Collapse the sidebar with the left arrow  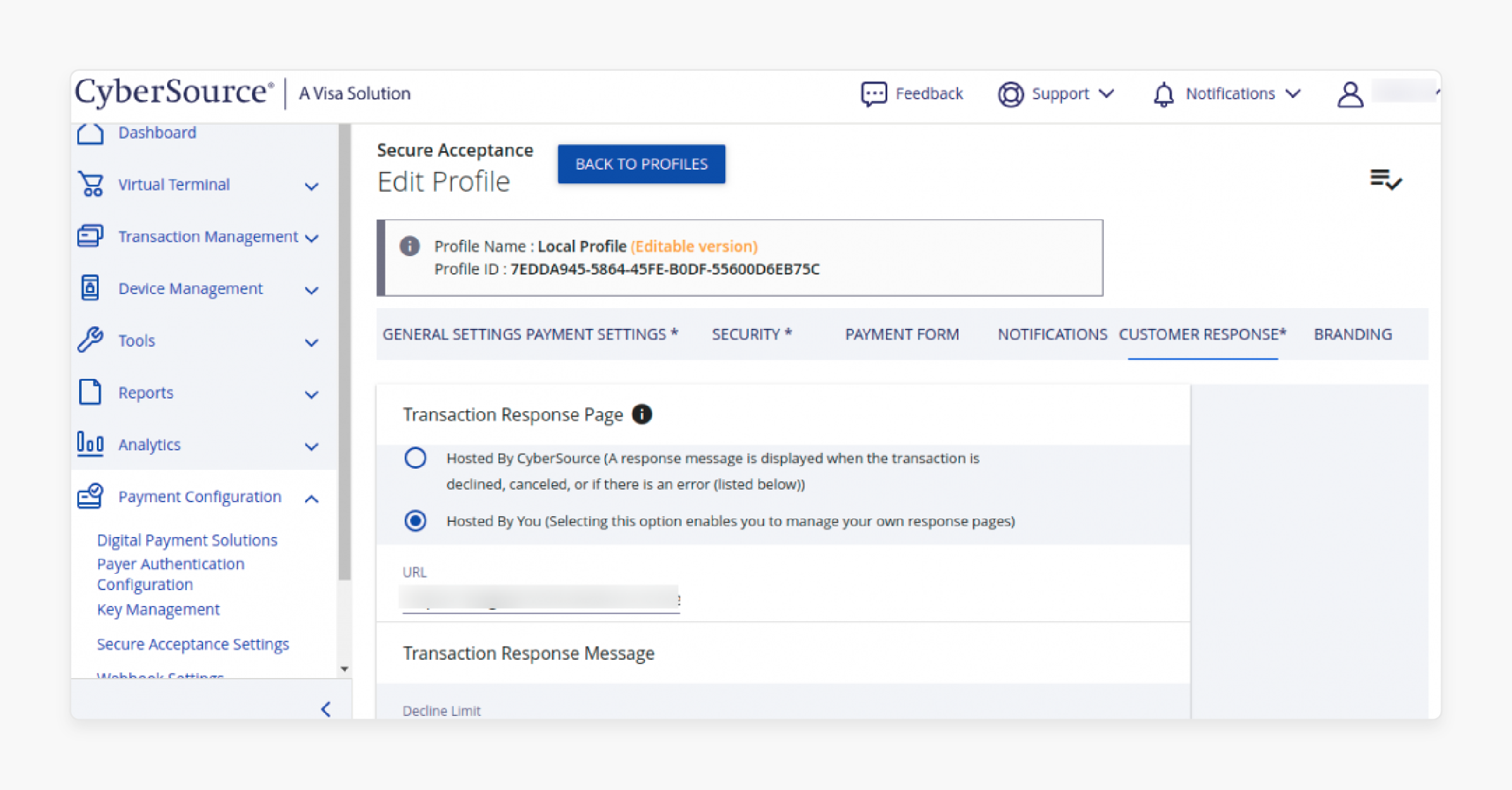pyautogui.click(x=326, y=709)
